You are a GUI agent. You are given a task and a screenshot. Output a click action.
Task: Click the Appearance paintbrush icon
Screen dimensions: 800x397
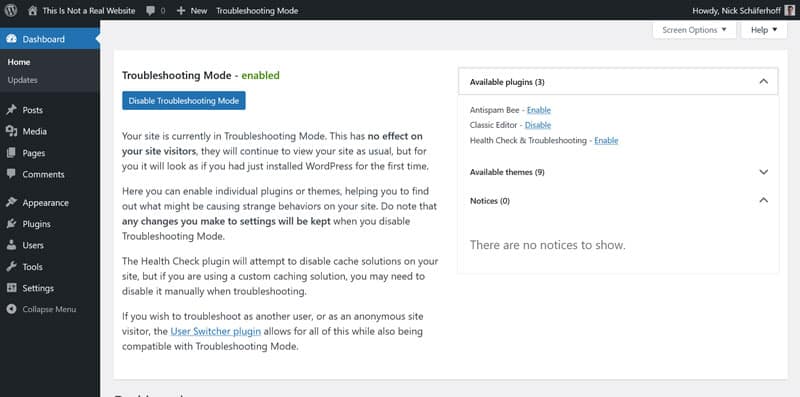tap(11, 203)
